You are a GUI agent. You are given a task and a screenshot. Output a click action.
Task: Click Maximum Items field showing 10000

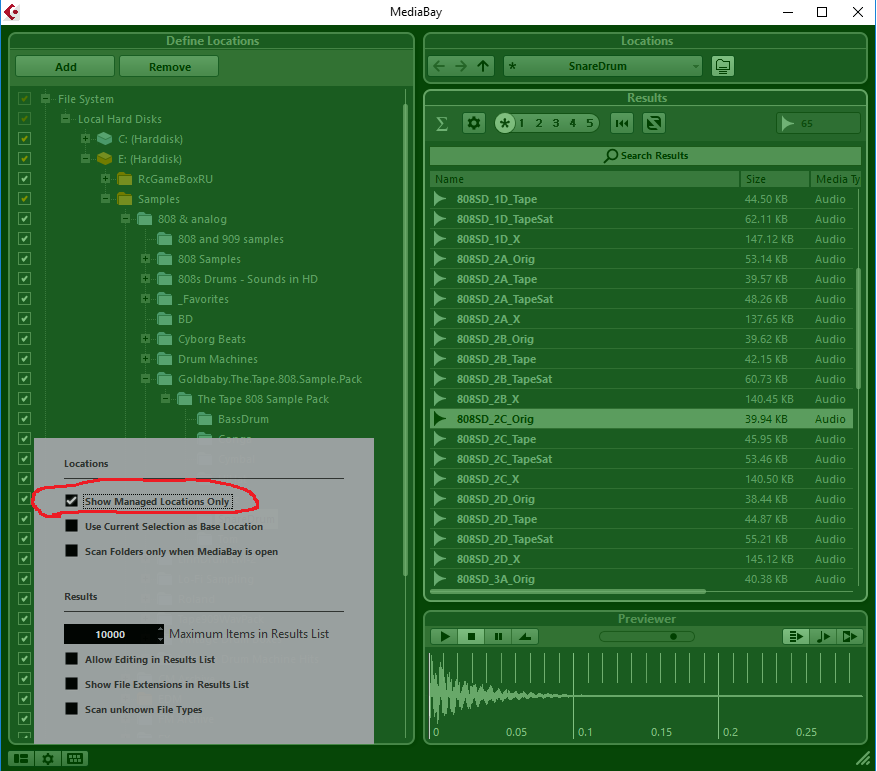coord(110,634)
